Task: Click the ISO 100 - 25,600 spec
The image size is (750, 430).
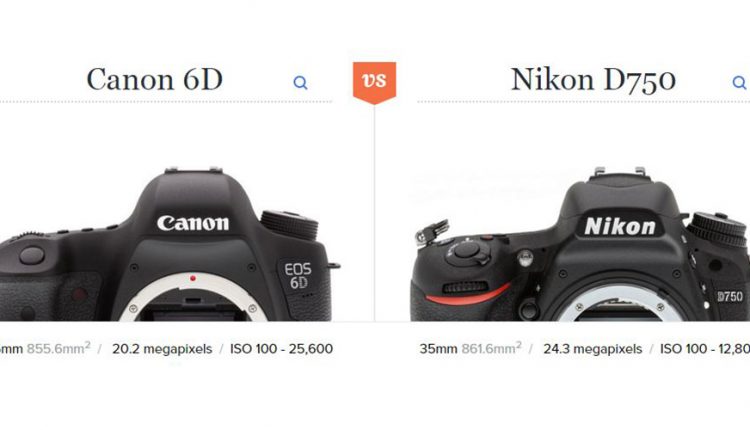Action: point(281,349)
